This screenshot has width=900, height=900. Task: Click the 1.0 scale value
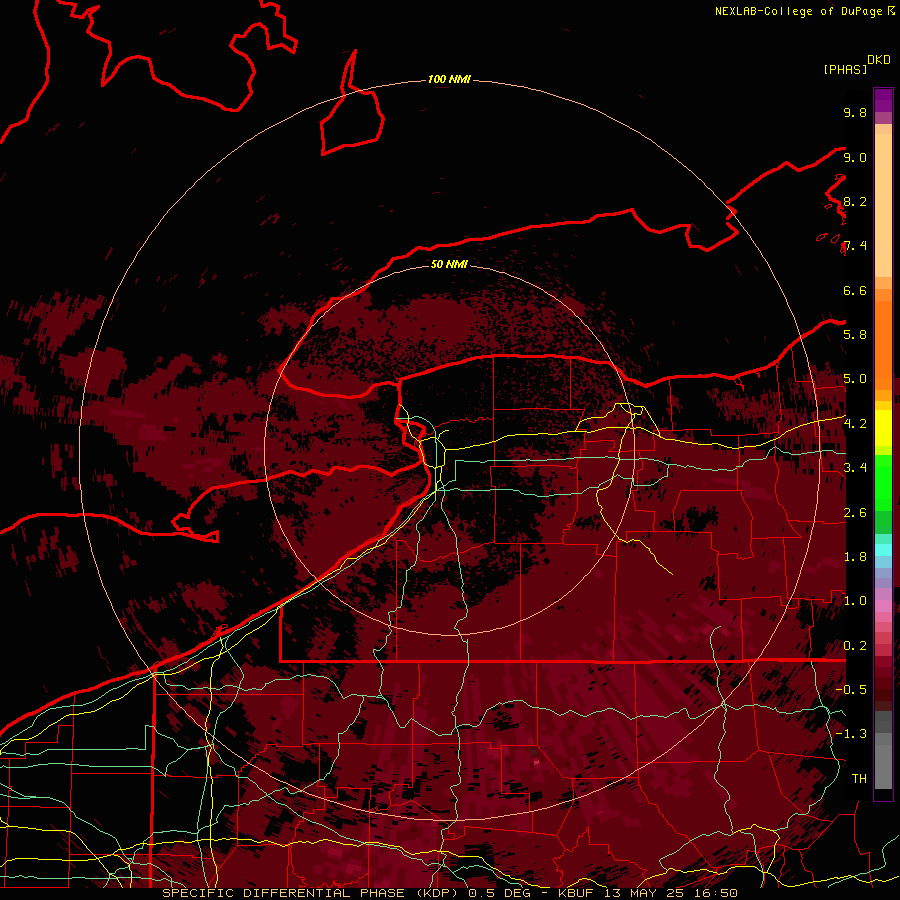(855, 600)
